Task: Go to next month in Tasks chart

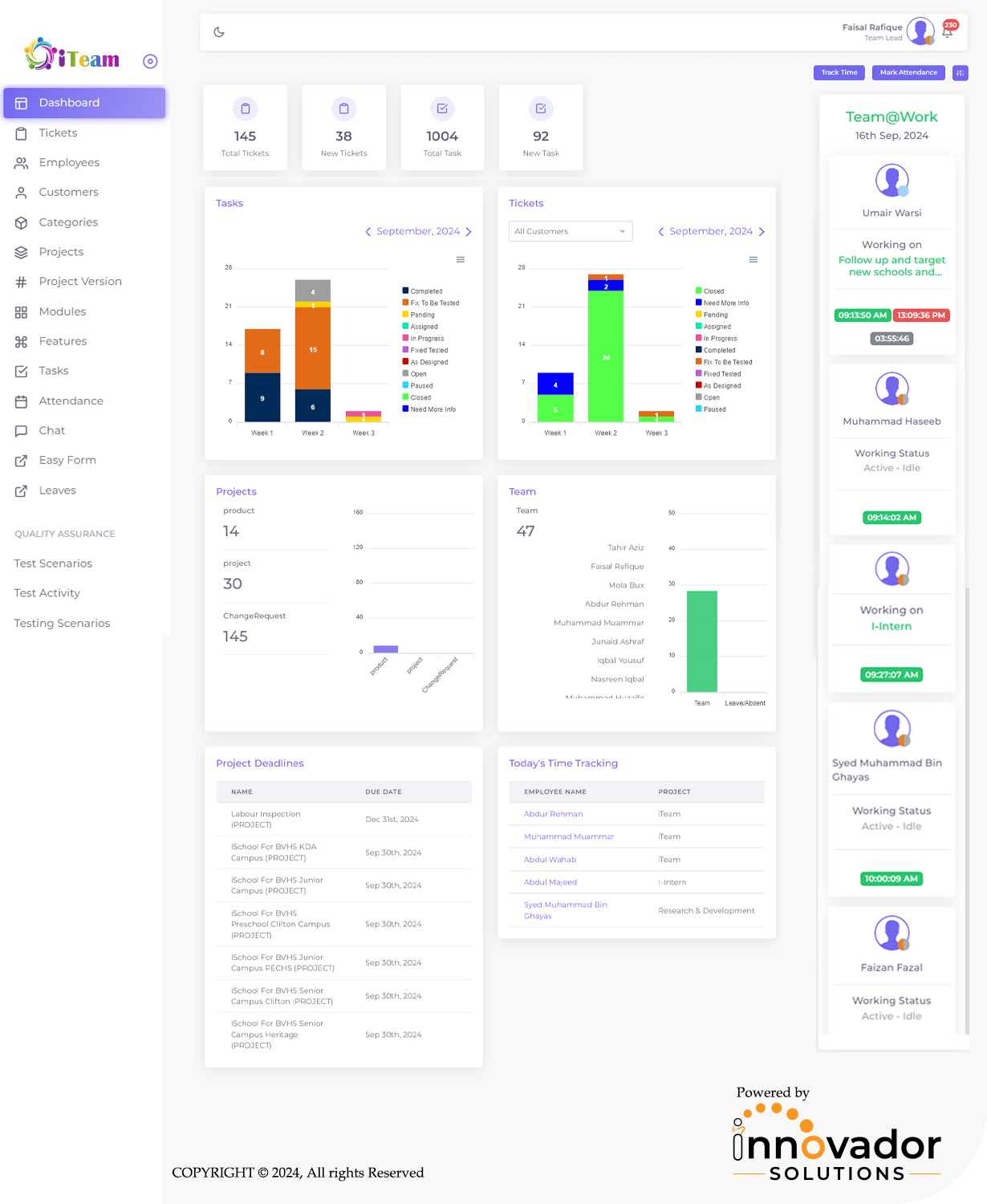Action: point(469,231)
